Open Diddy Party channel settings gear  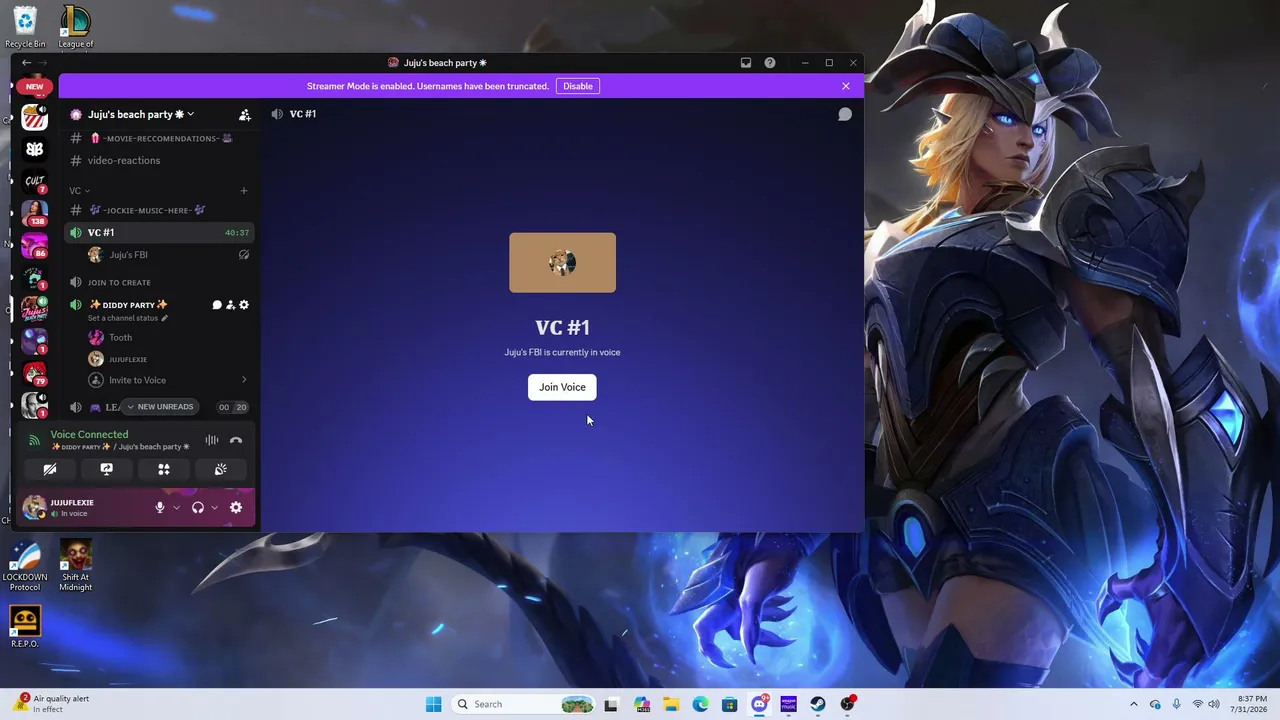coord(244,305)
